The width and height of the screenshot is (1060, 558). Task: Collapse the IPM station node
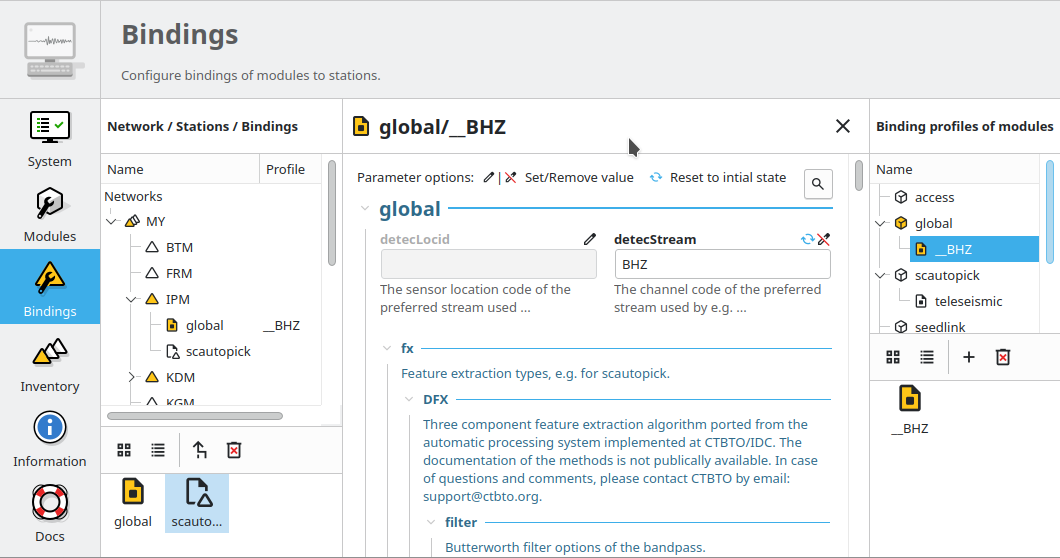131,299
